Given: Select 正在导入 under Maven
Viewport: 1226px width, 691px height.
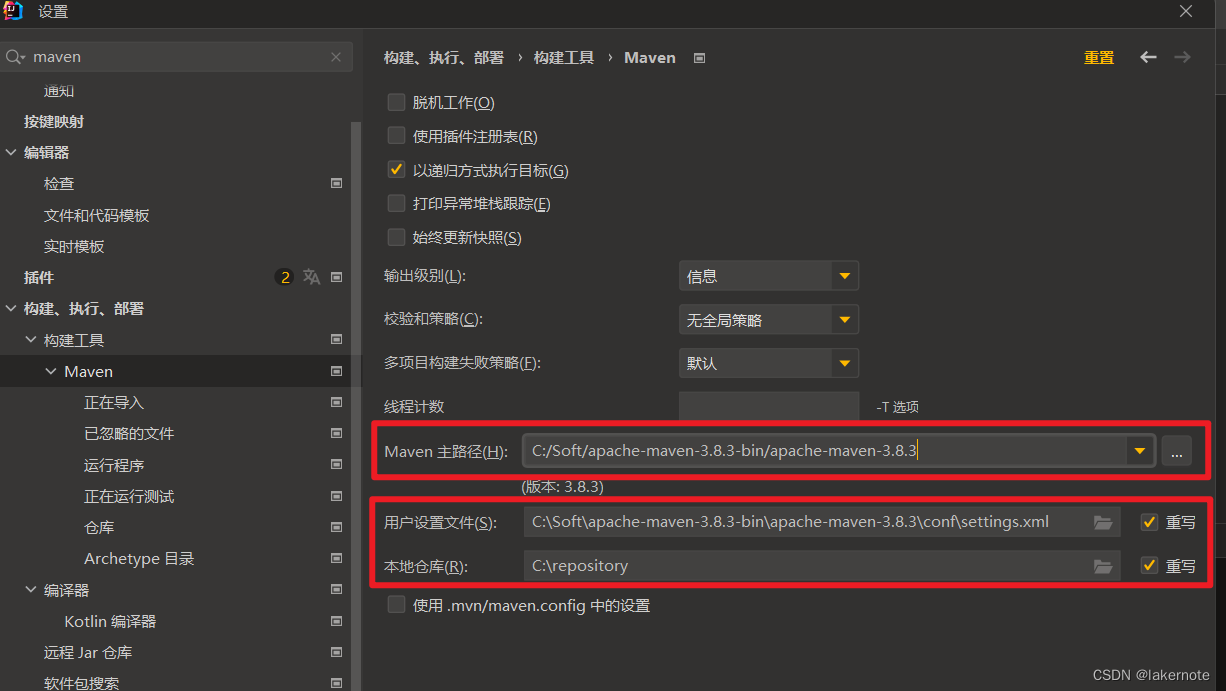Looking at the screenshot, I should point(114,402).
